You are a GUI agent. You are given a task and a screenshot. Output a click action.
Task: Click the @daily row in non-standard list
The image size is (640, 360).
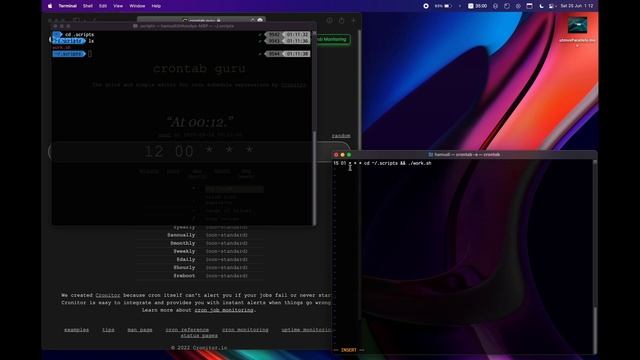point(200,260)
